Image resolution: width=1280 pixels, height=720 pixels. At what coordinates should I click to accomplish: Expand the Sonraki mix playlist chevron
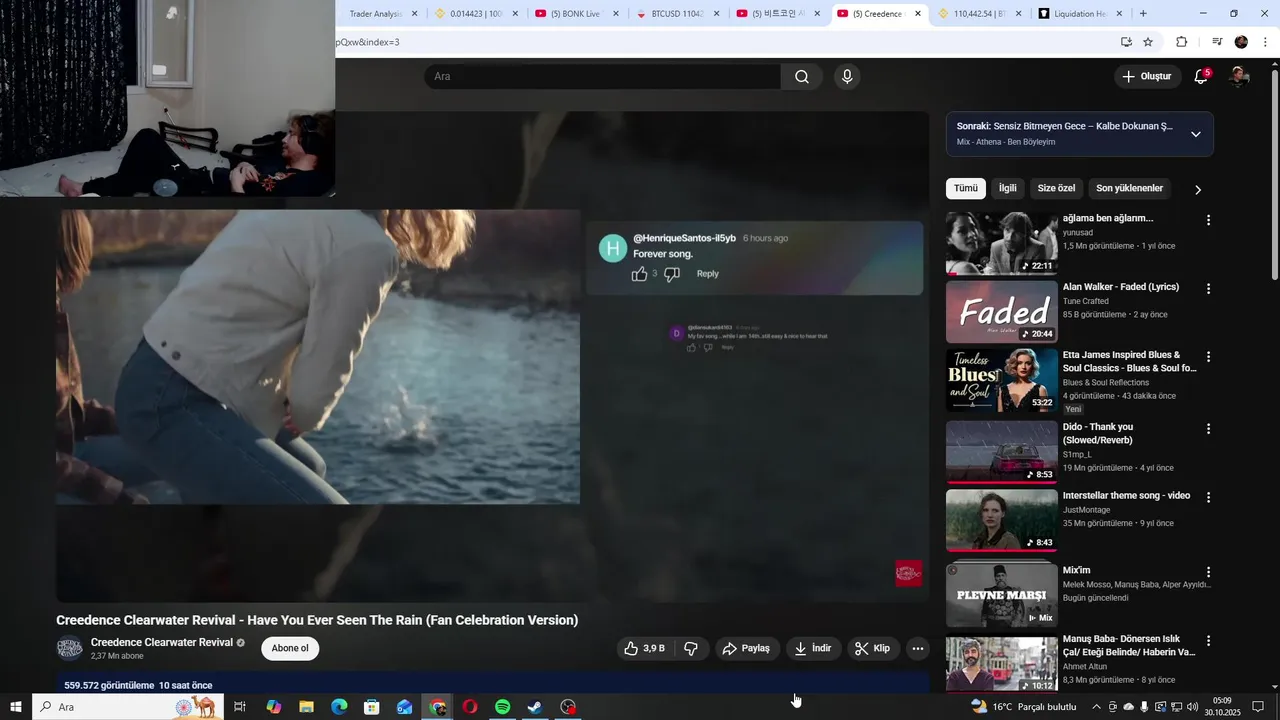(x=1196, y=134)
